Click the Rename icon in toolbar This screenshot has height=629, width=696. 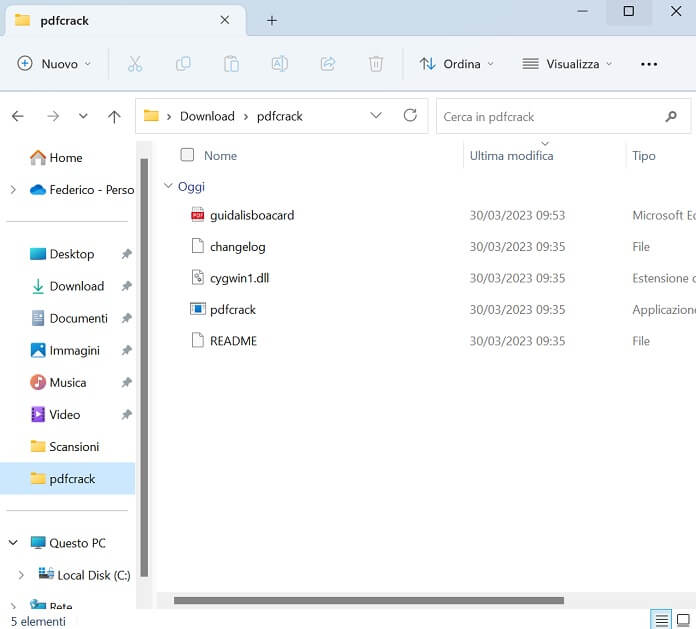coord(280,64)
